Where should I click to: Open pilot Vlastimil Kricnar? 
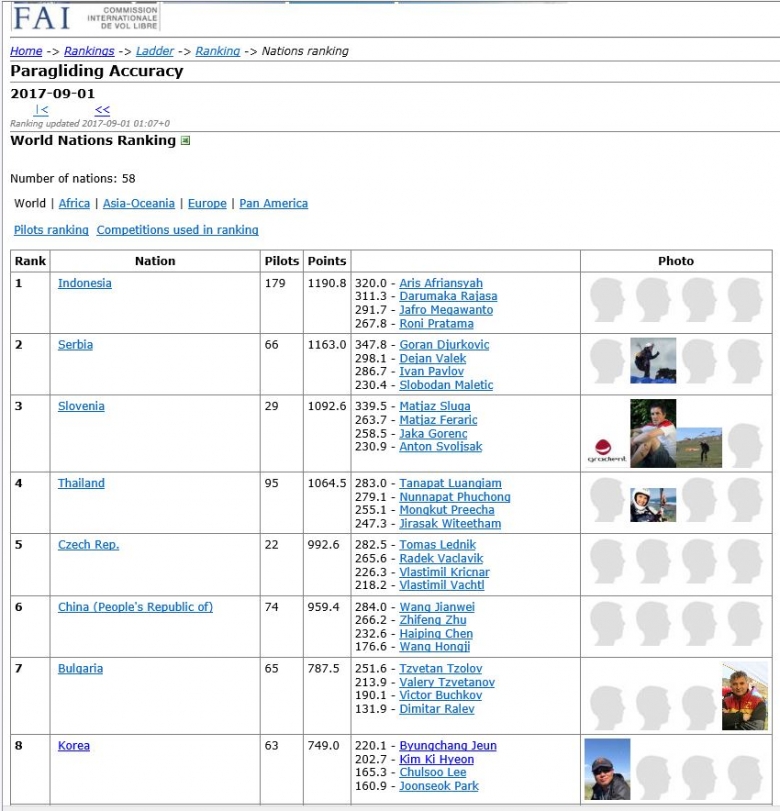point(444,572)
